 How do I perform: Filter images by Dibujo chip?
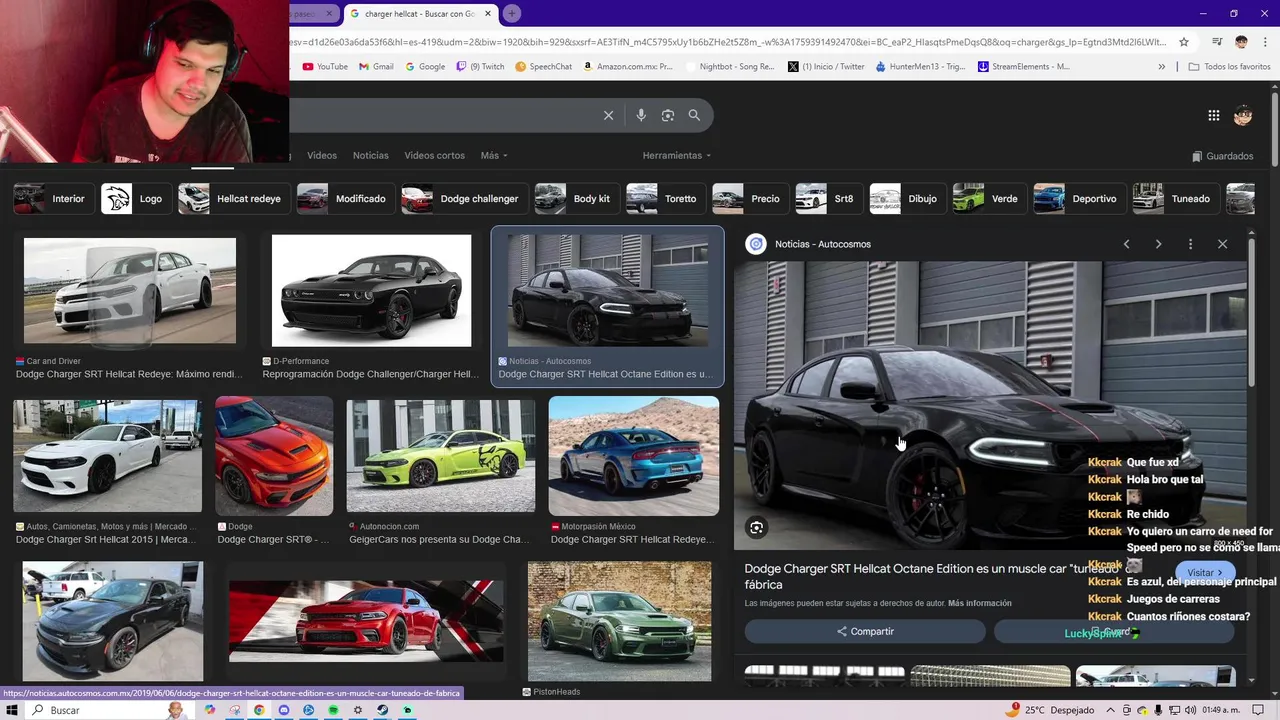(x=907, y=199)
